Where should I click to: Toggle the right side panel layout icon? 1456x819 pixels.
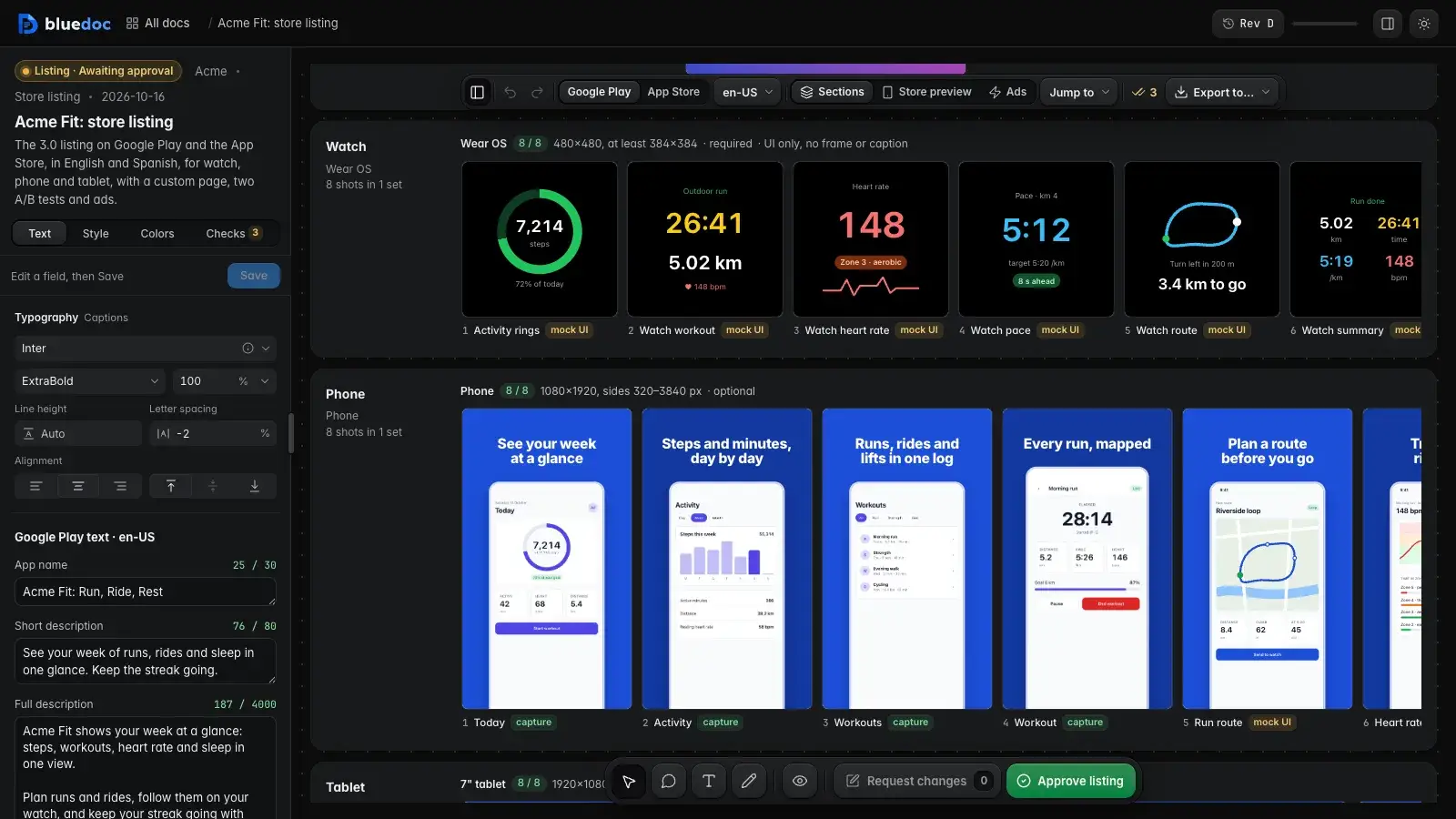point(1388,24)
